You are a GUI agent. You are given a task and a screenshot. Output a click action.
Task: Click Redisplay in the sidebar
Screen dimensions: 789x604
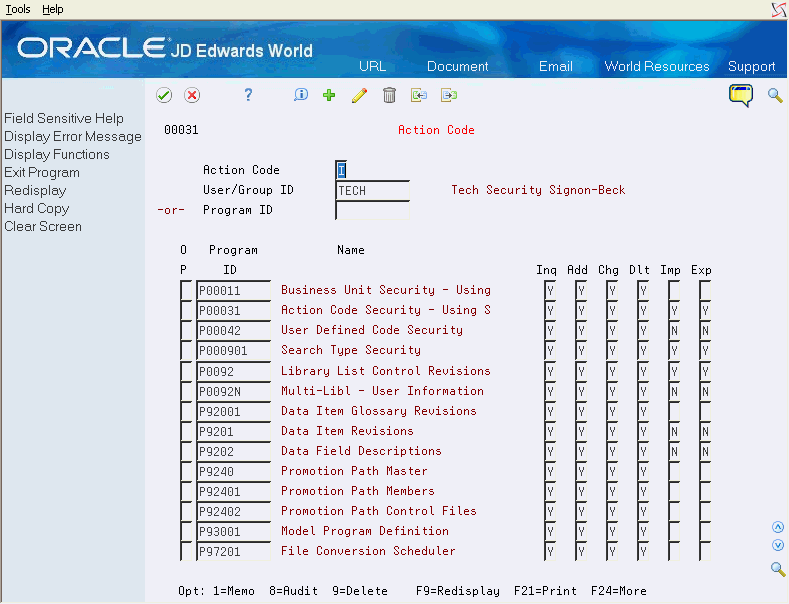(35, 191)
